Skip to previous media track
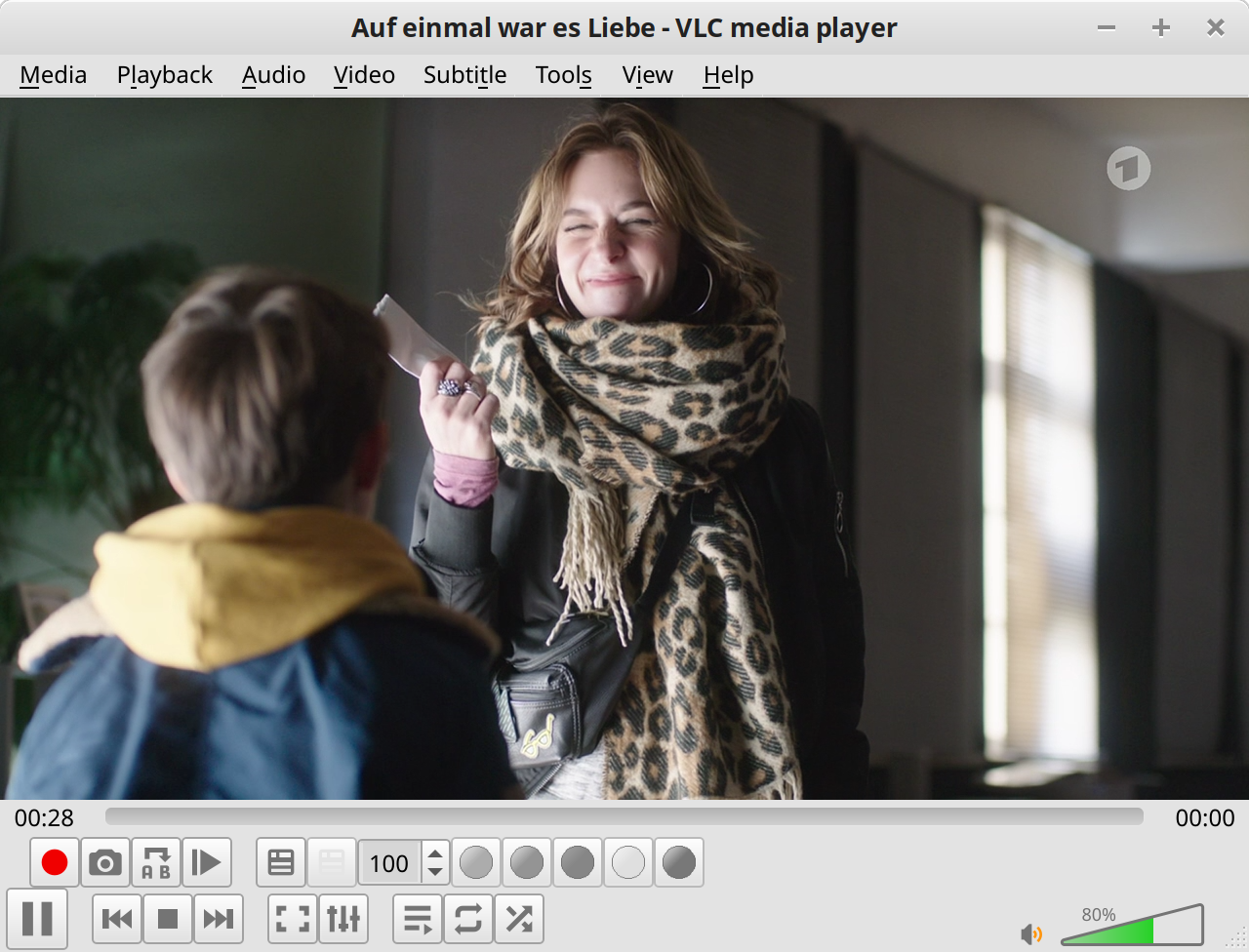The height and width of the screenshot is (952, 1249). (117, 919)
